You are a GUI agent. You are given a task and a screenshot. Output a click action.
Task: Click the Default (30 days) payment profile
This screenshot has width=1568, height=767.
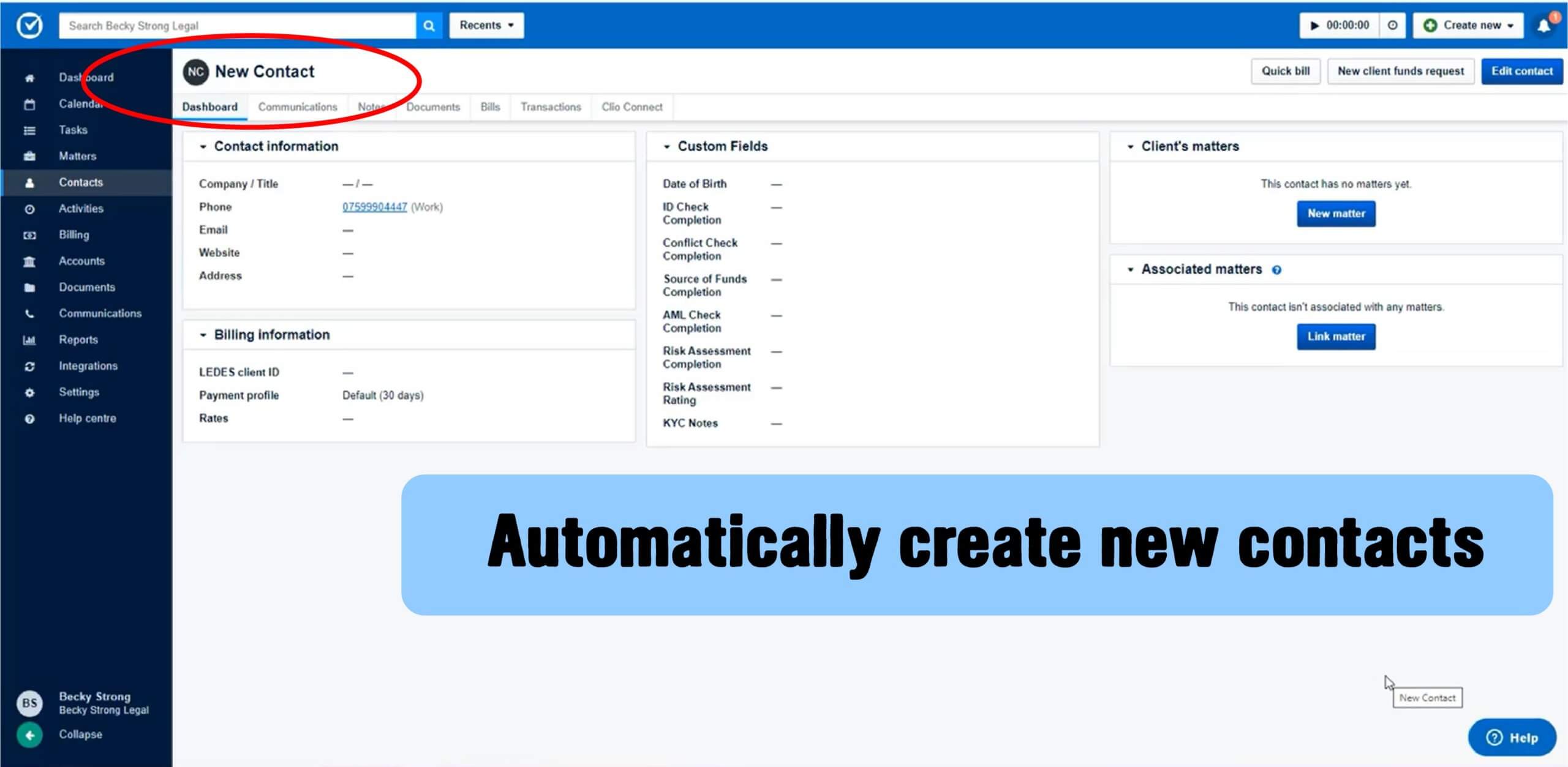point(383,396)
